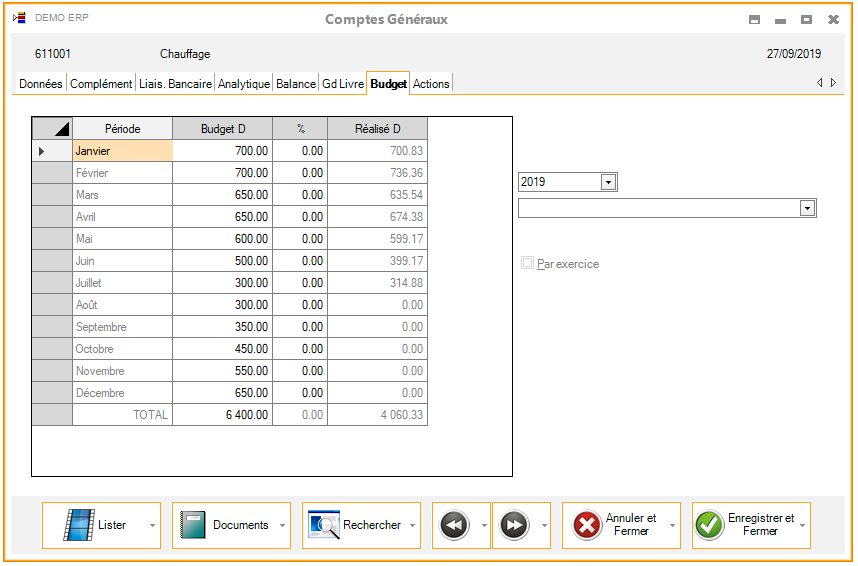Click the DEMO ERP app icon
The width and height of the screenshot is (858, 566).
point(19,19)
